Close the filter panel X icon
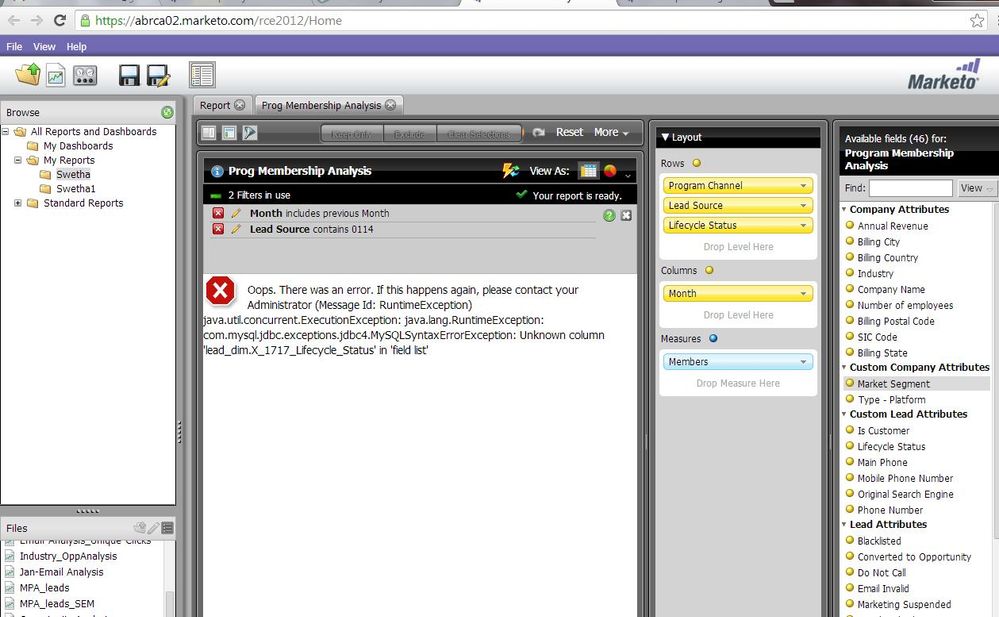 click(626, 215)
